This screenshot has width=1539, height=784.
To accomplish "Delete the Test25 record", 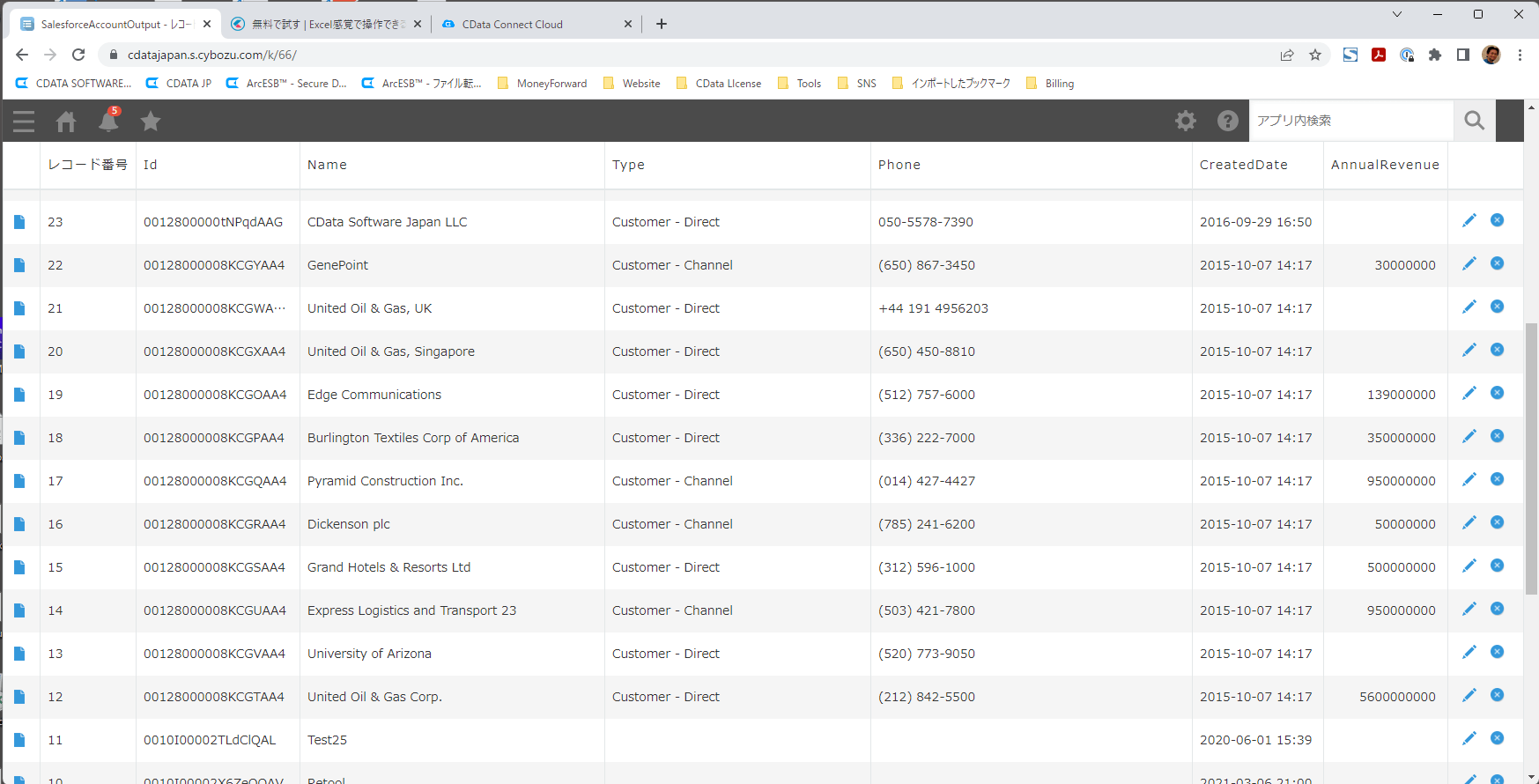I will pyautogui.click(x=1497, y=739).
